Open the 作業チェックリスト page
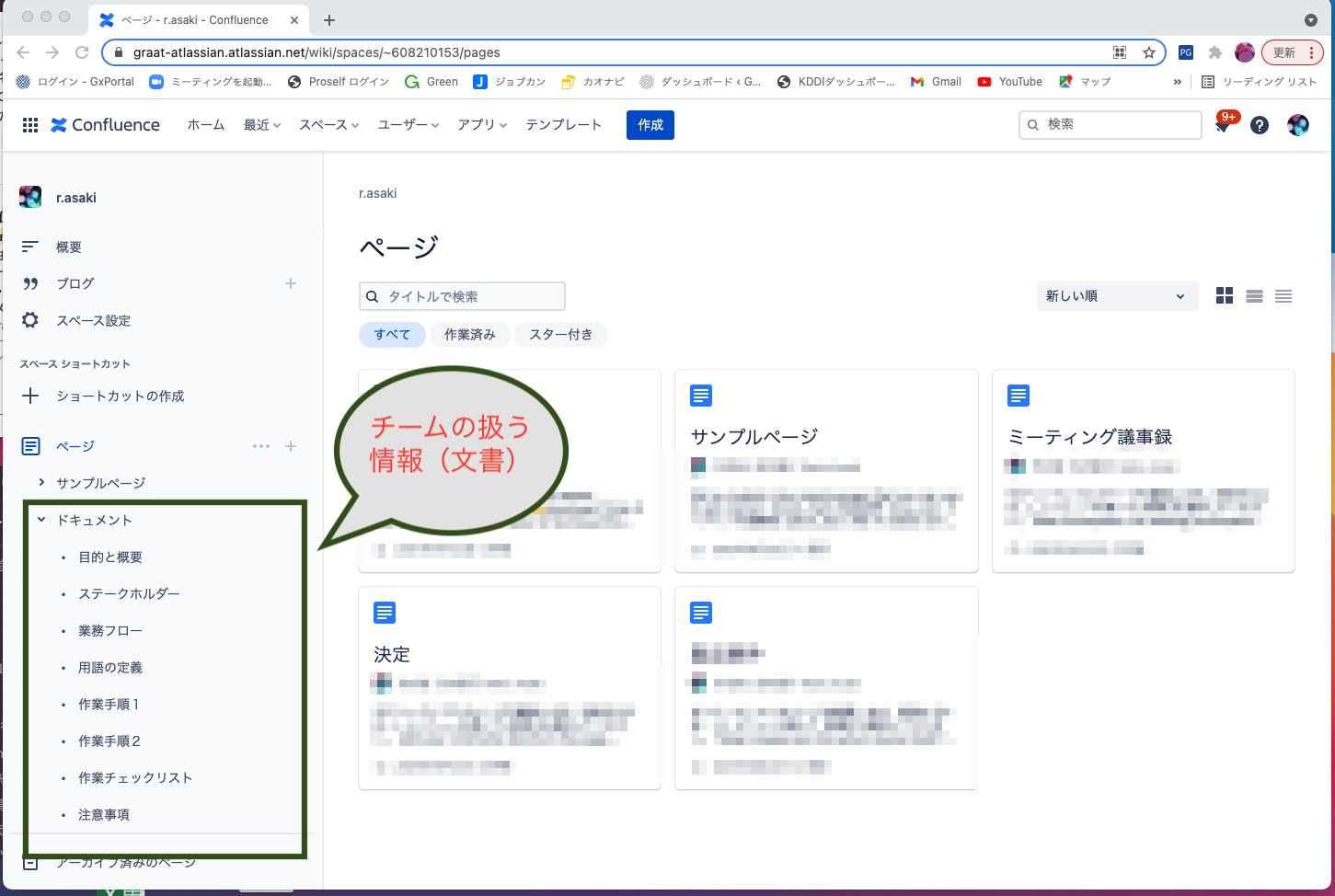Viewport: 1335px width, 896px height. pyautogui.click(x=135, y=777)
